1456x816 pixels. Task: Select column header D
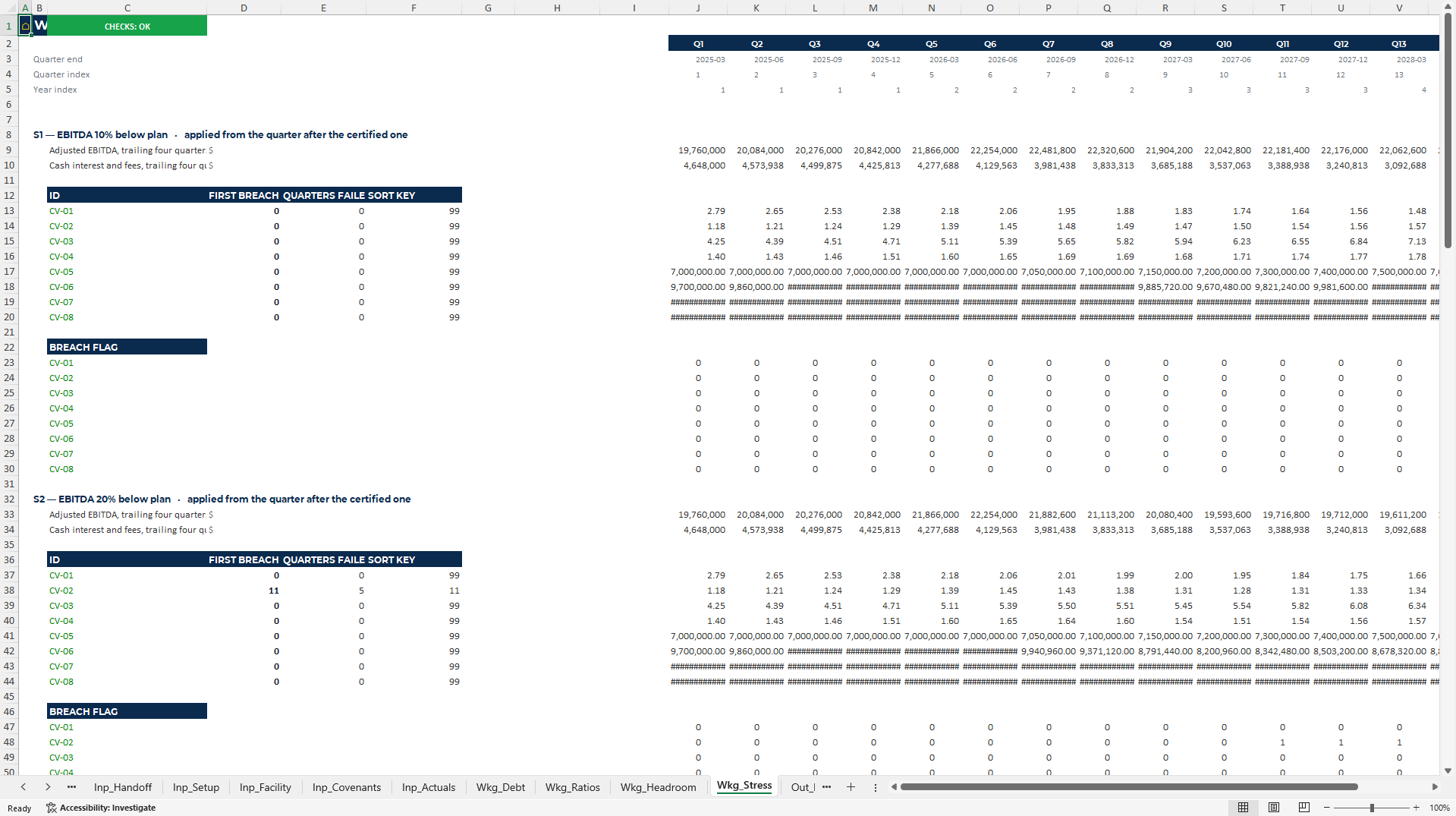point(244,8)
